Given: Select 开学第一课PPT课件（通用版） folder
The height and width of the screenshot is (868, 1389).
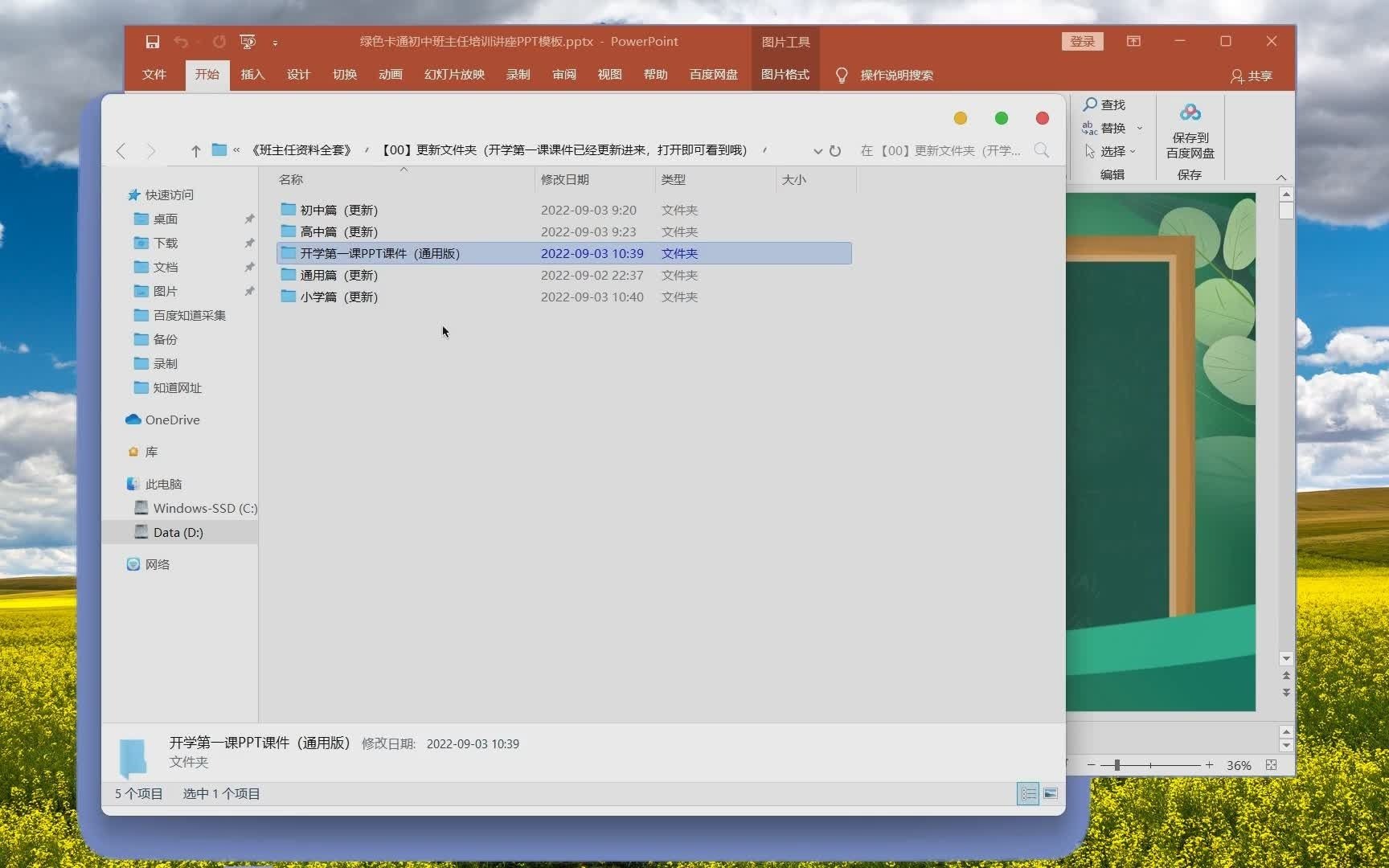Looking at the screenshot, I should point(563,253).
